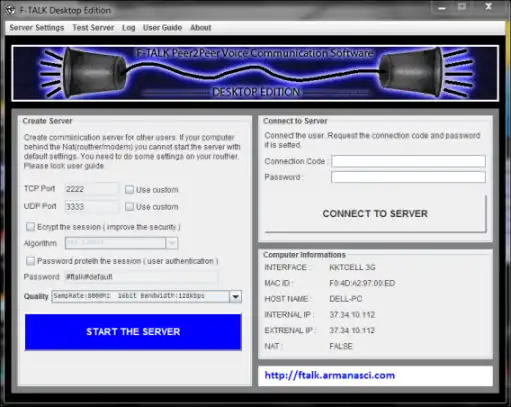Viewport: 511px width, 407px height.
Task: Click the DELL-PC host name value
Action: pyautogui.click(x=346, y=299)
